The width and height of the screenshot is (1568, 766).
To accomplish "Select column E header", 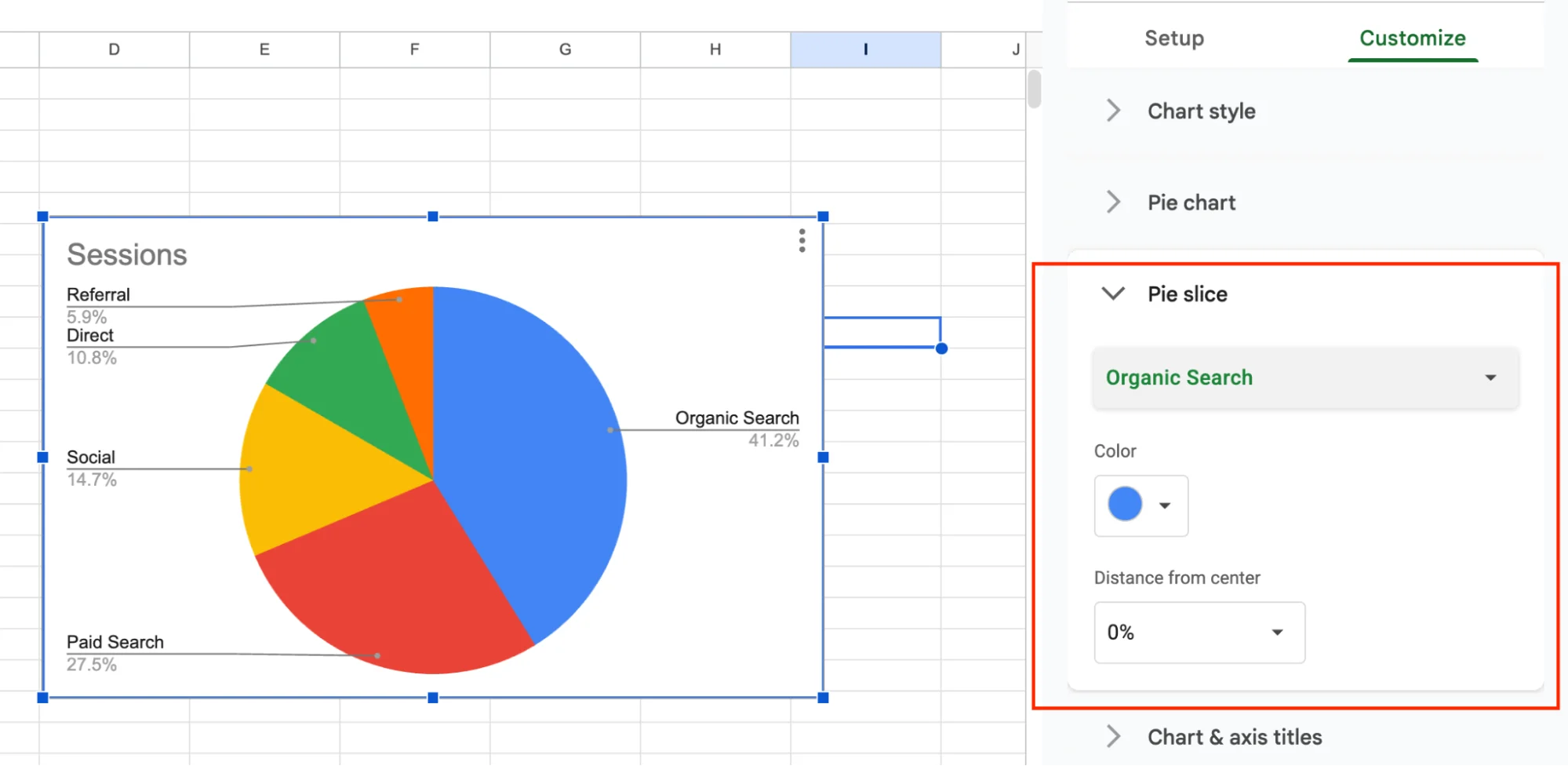I will [x=264, y=49].
